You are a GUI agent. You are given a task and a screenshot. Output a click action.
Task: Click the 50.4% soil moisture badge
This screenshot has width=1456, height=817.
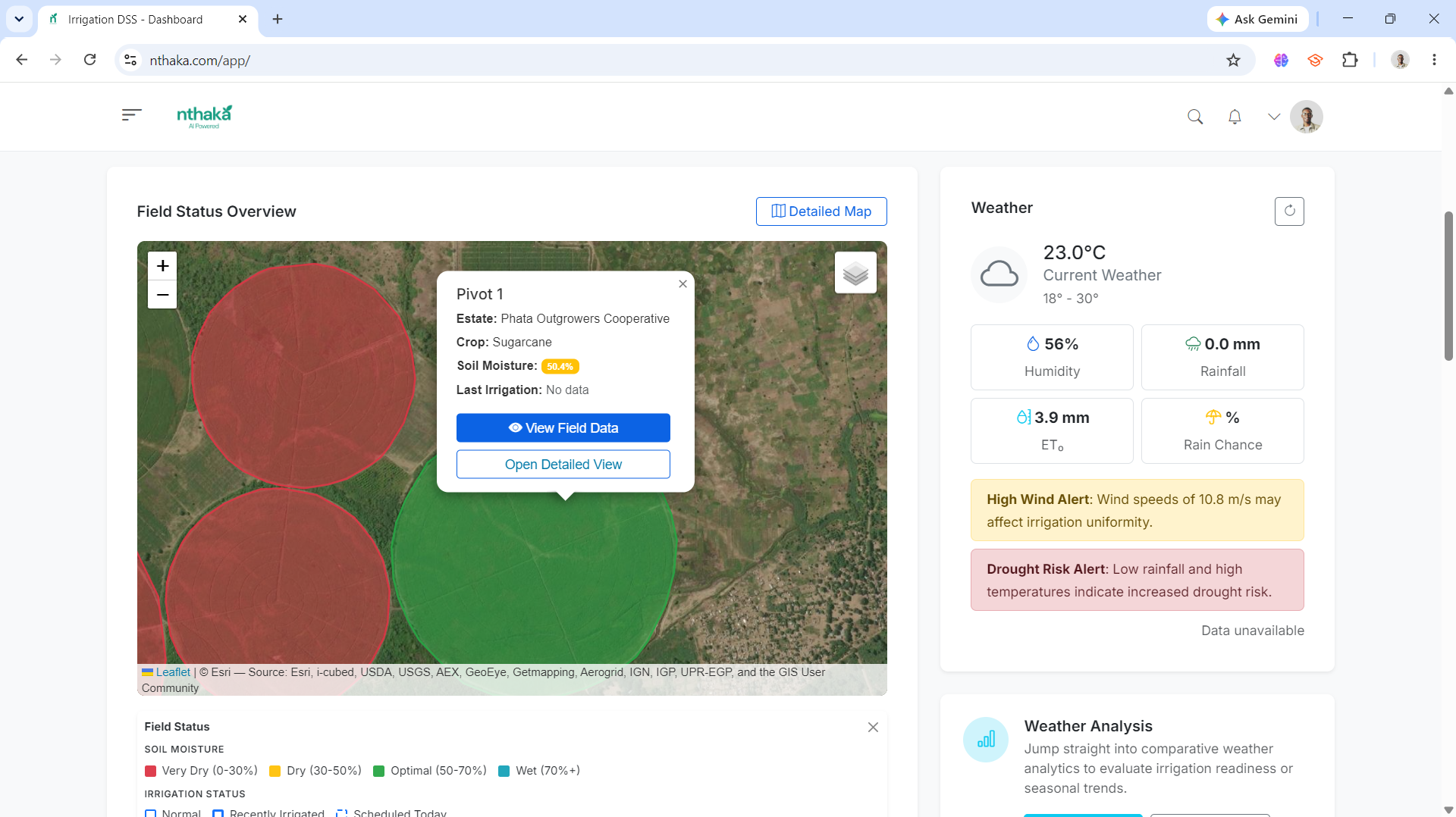pos(560,367)
